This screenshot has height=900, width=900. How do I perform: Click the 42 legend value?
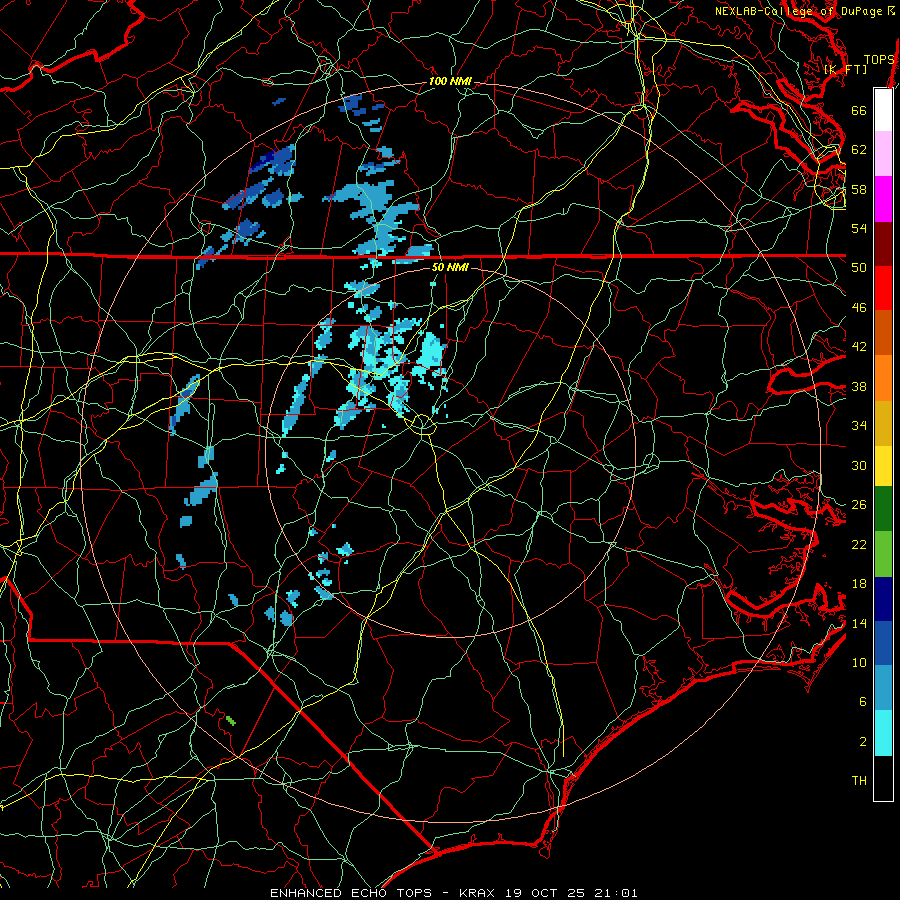pyautogui.click(x=859, y=347)
